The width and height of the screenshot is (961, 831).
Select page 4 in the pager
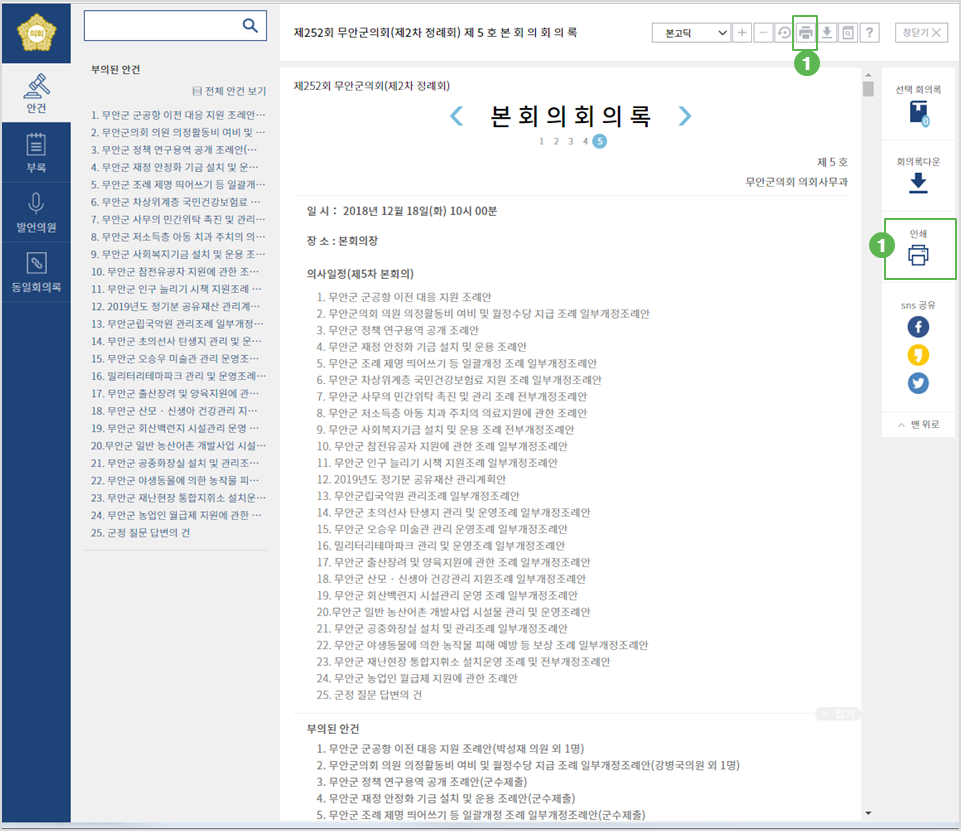[585, 142]
